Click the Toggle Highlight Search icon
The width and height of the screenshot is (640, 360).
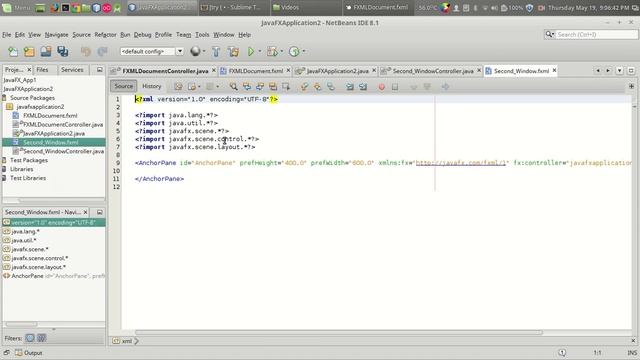(273, 87)
